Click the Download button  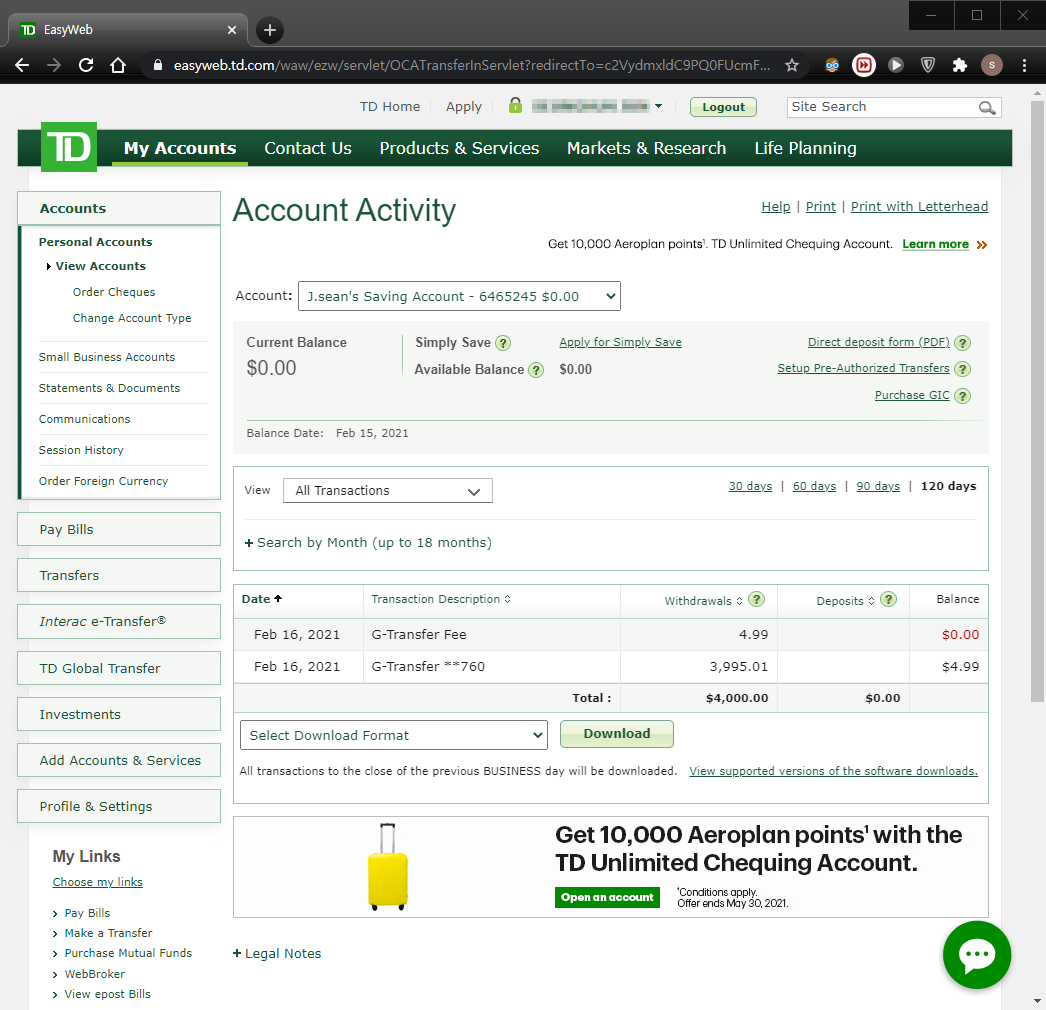coord(616,734)
